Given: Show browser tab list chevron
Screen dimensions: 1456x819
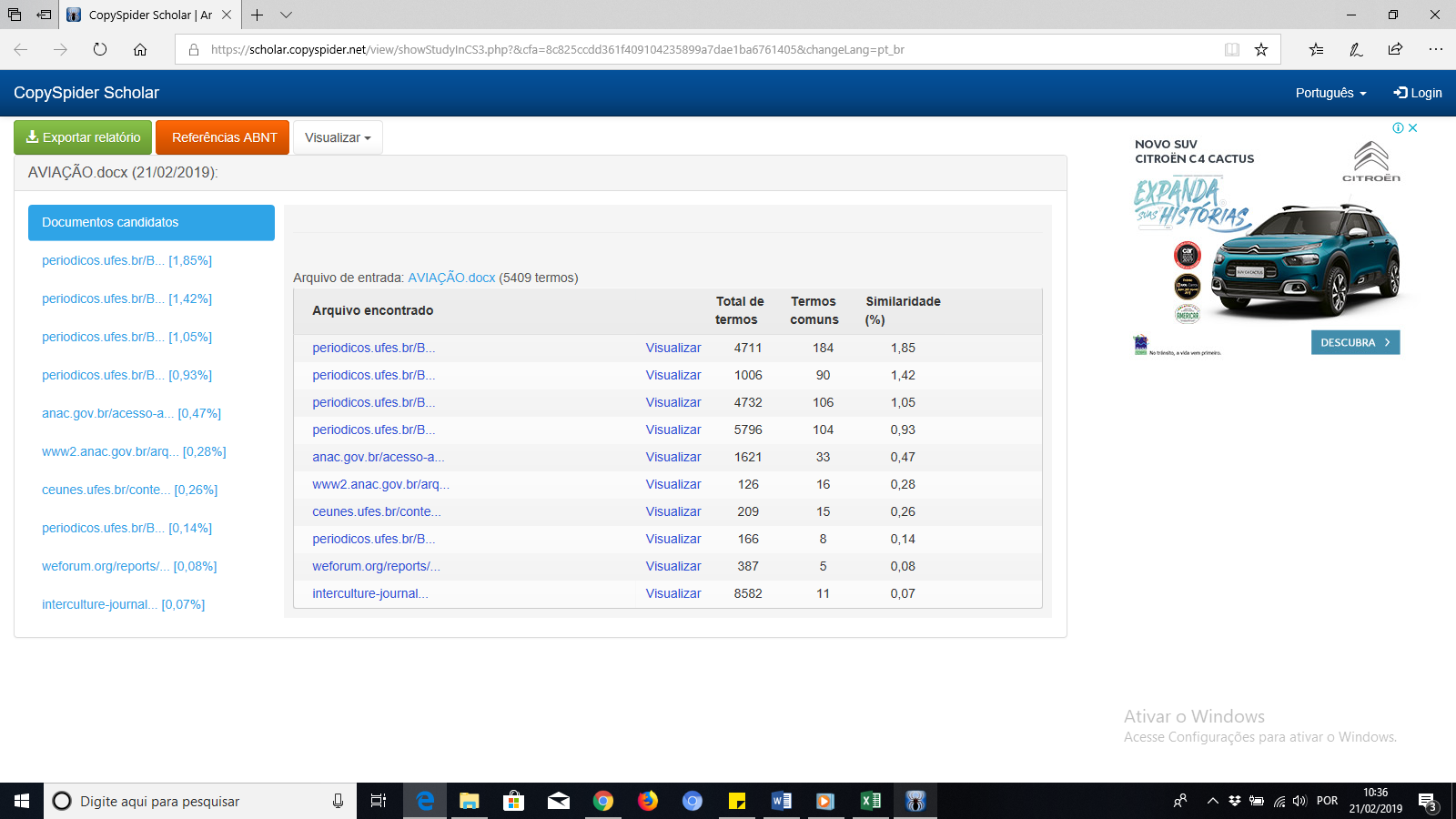Looking at the screenshot, I should coord(286,15).
